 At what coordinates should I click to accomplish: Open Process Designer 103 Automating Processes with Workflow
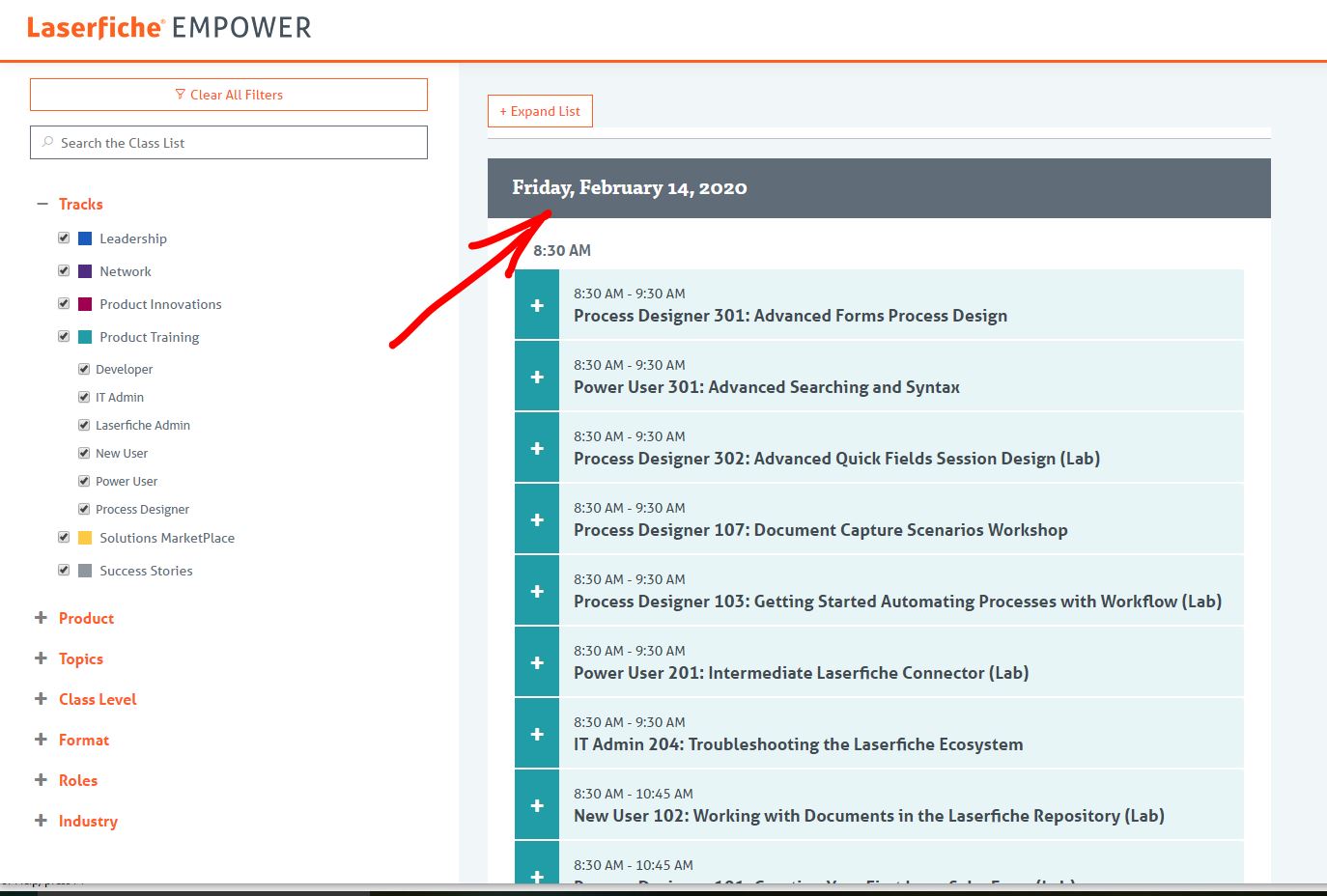tap(897, 602)
